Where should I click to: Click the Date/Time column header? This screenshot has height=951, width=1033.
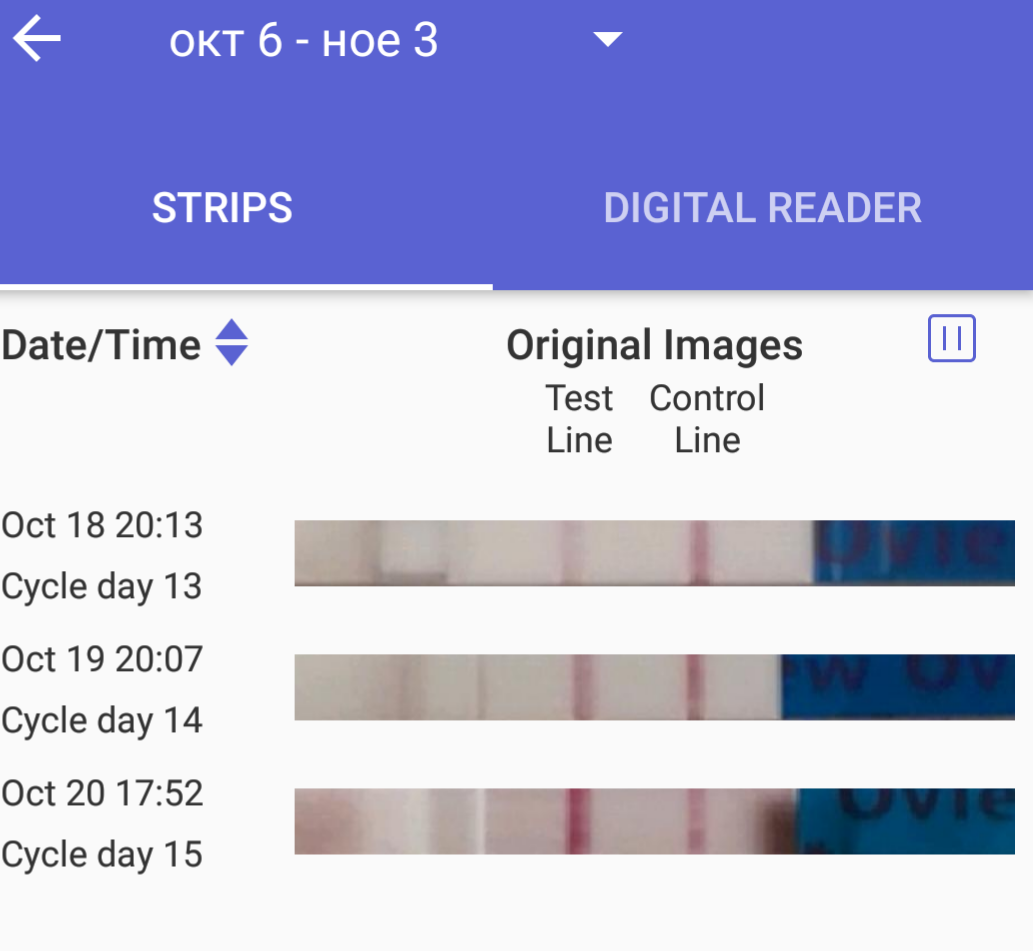click(x=101, y=345)
